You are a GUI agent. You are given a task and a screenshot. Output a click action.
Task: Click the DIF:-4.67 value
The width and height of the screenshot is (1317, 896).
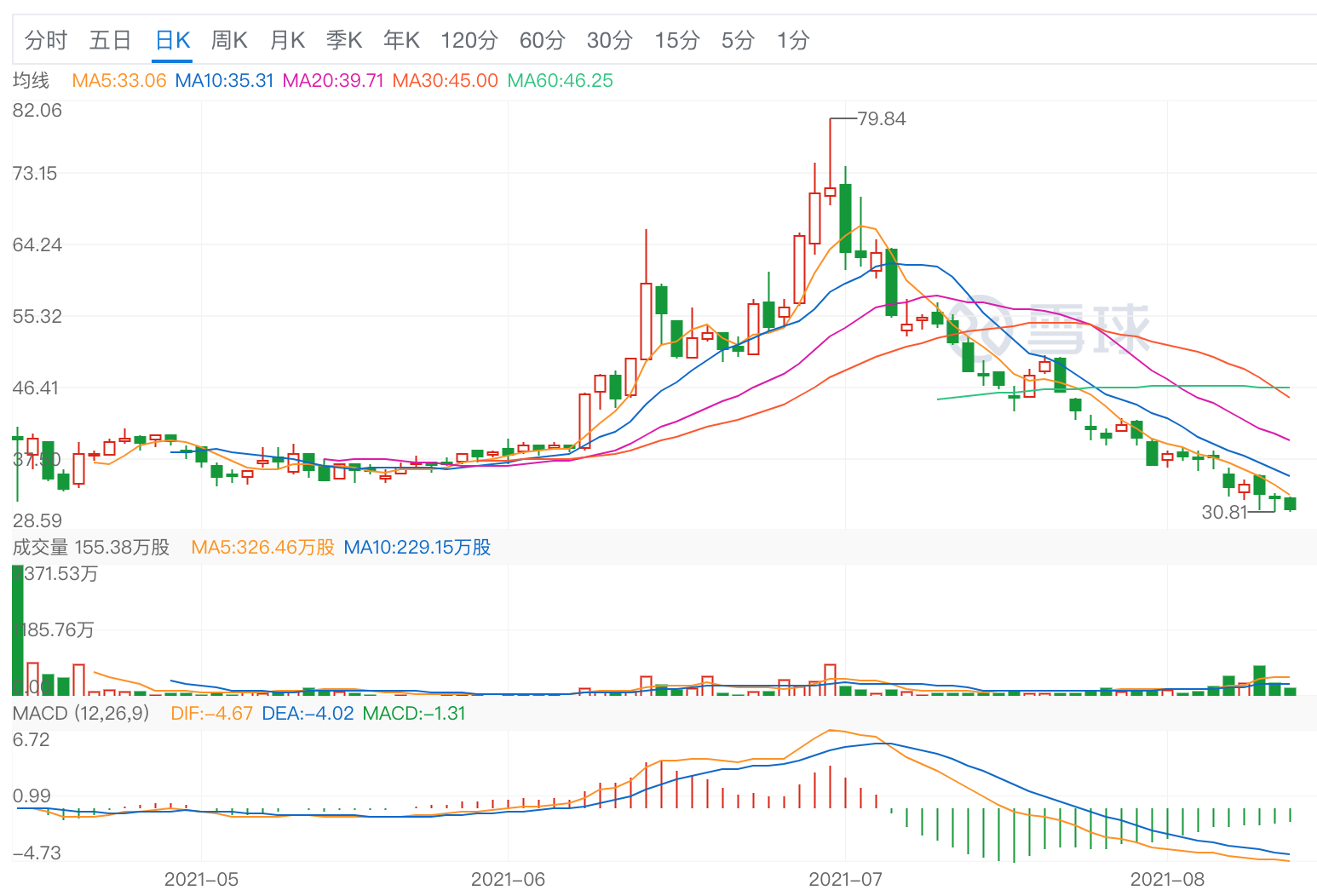[211, 714]
